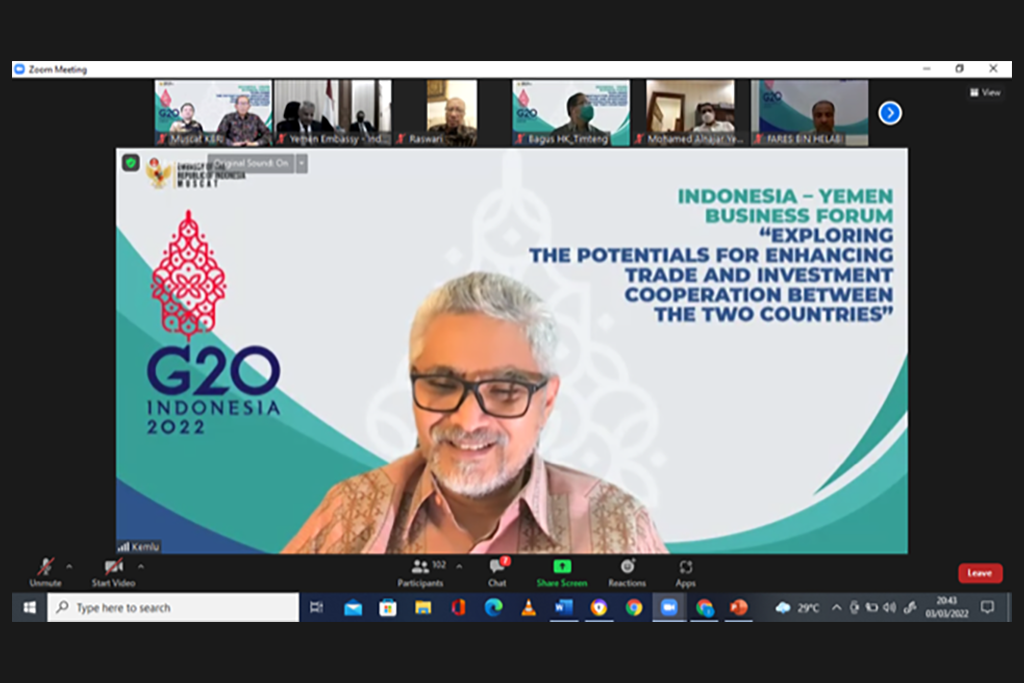Switch to PowerPoint on the taskbar
This screenshot has height=683, width=1024.
739,608
